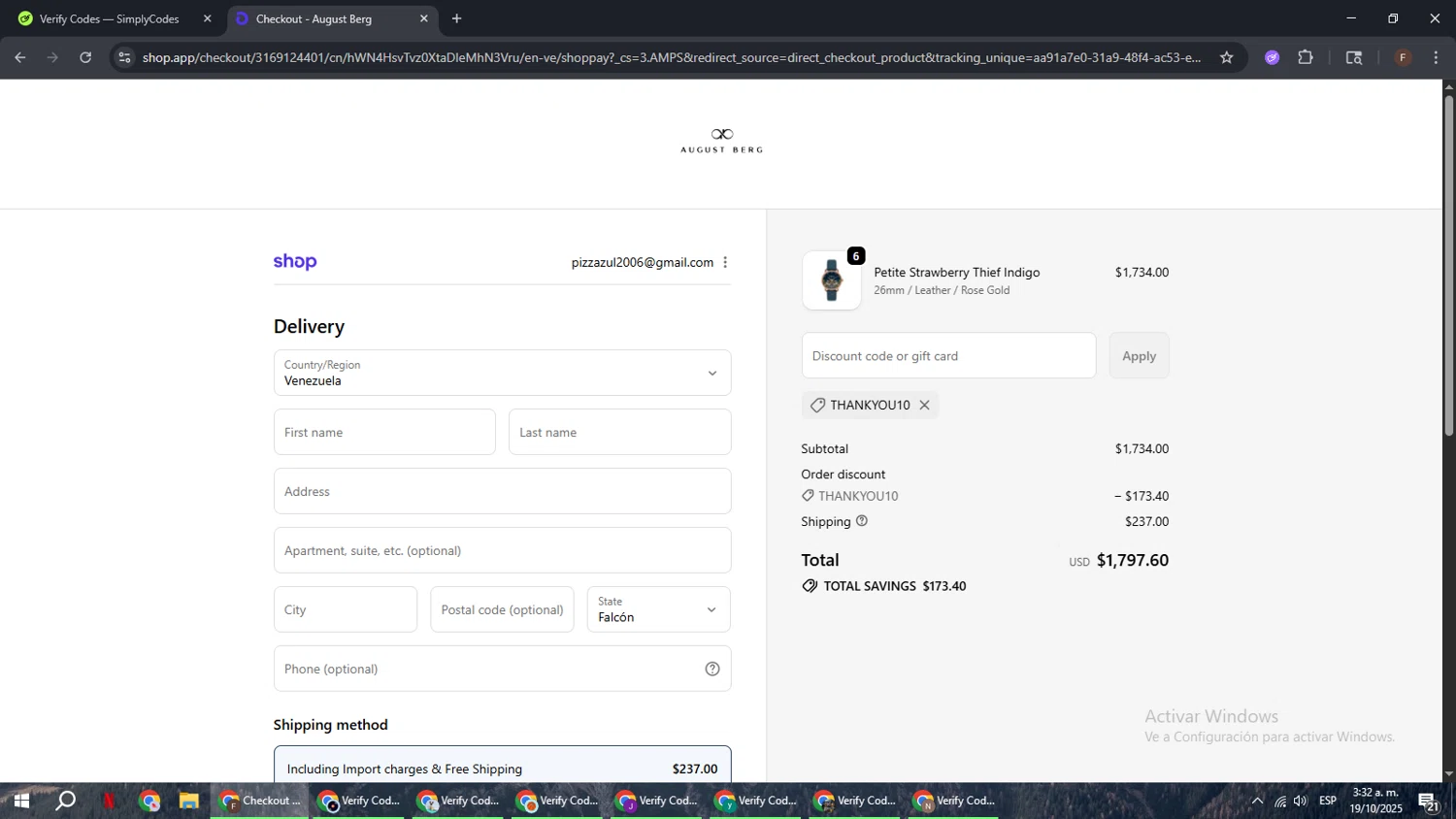Open Windows taskbar search
1456x819 pixels.
(65, 801)
